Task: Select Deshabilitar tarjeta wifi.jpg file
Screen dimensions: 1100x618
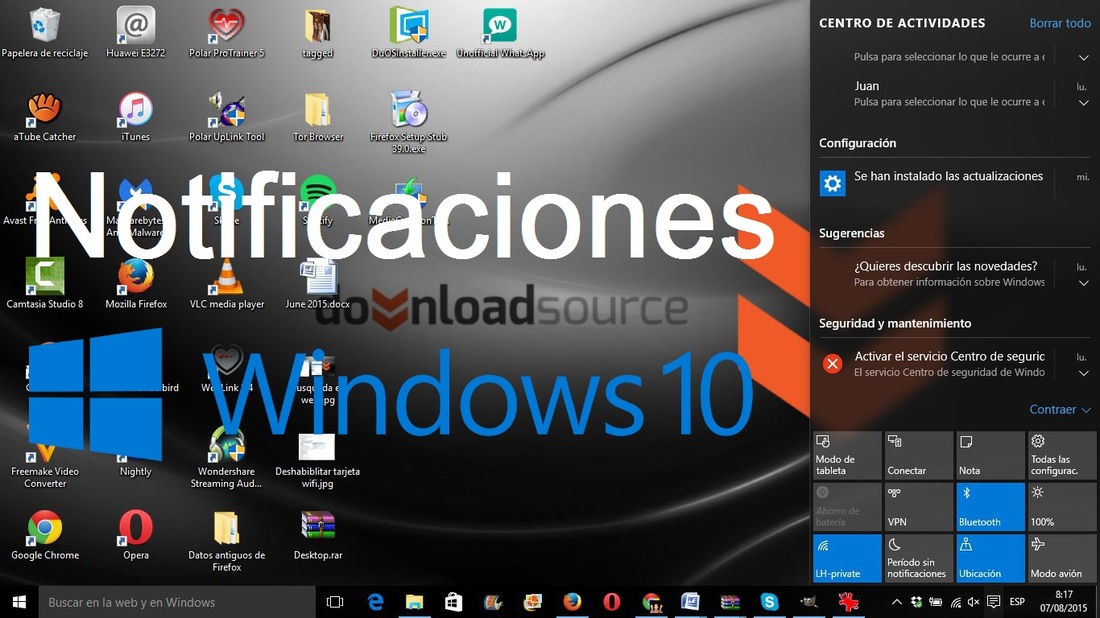Action: click(x=318, y=460)
